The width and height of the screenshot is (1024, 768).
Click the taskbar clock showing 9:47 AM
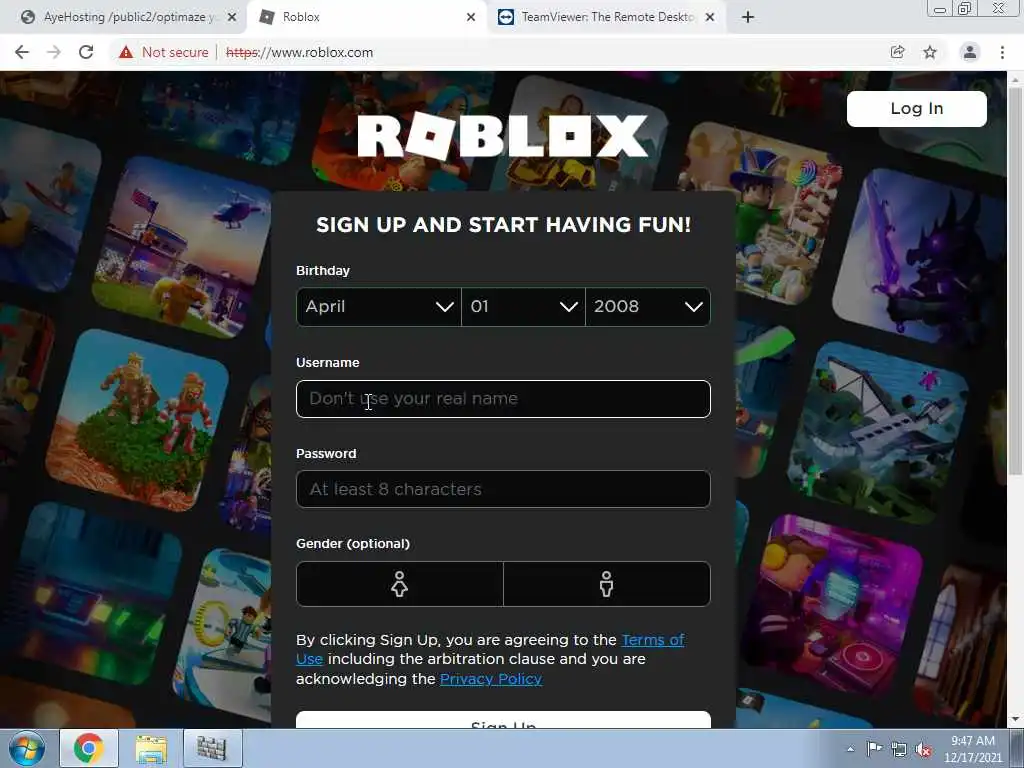point(972,749)
